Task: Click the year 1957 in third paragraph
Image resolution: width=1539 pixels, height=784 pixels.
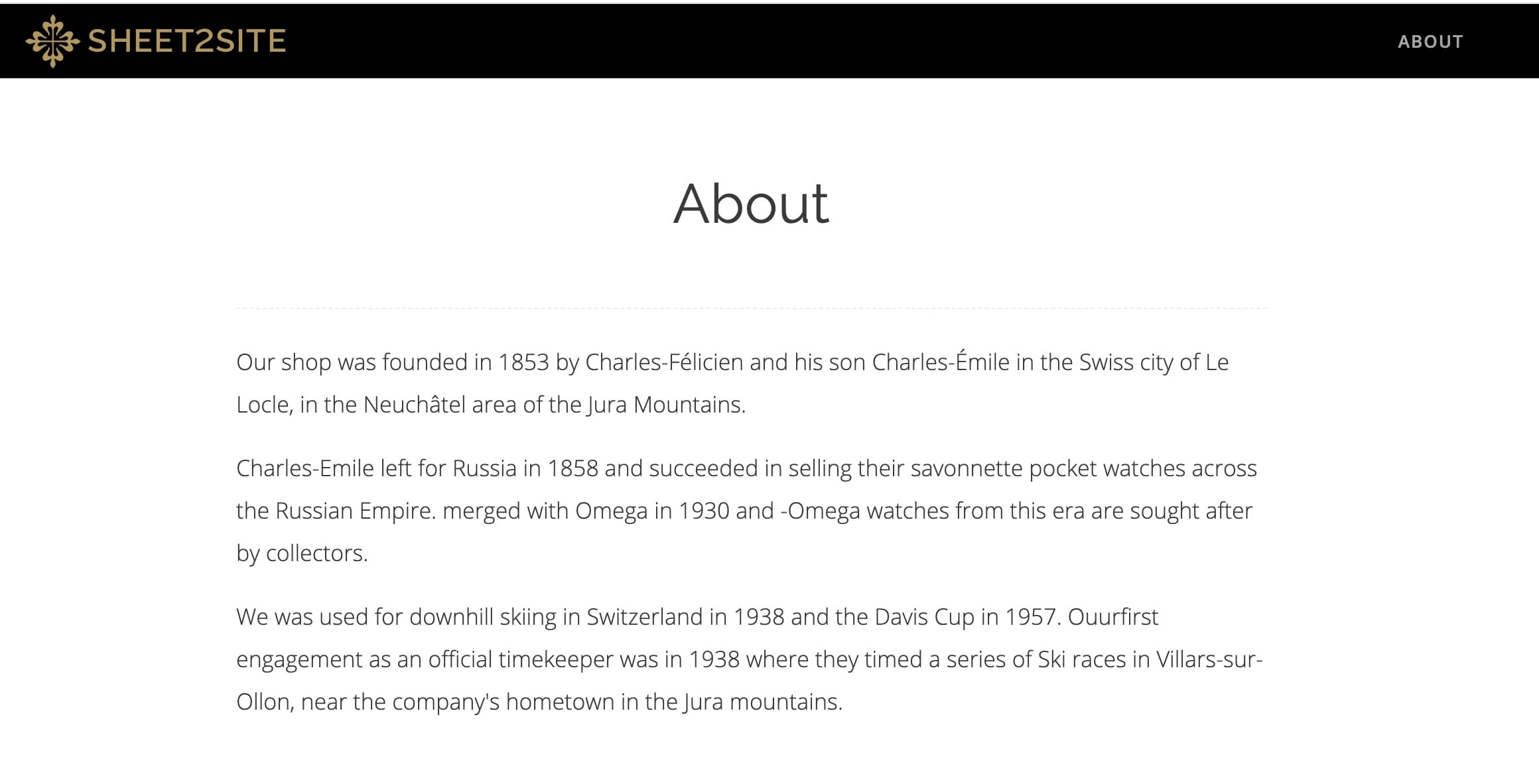Action: tap(1030, 617)
